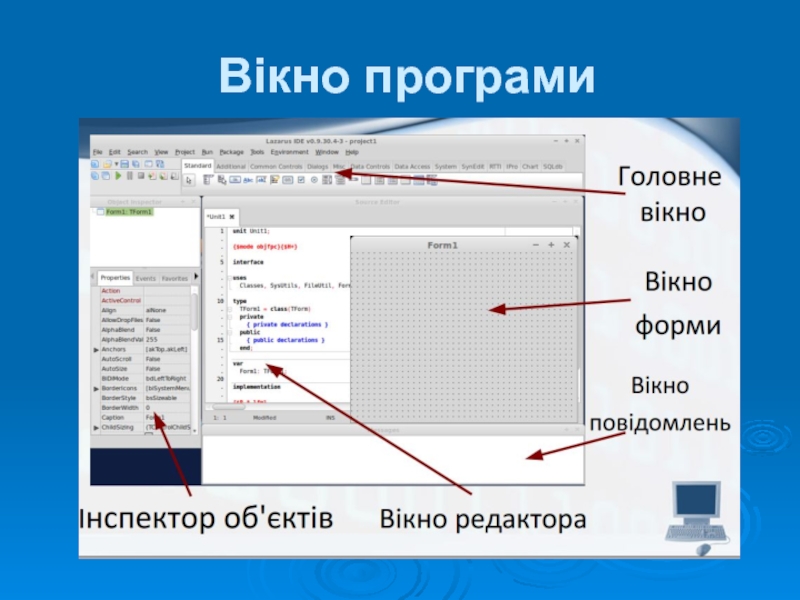Click the right arrow beside the Favorites tab
The image size is (800, 600).
tap(196, 277)
